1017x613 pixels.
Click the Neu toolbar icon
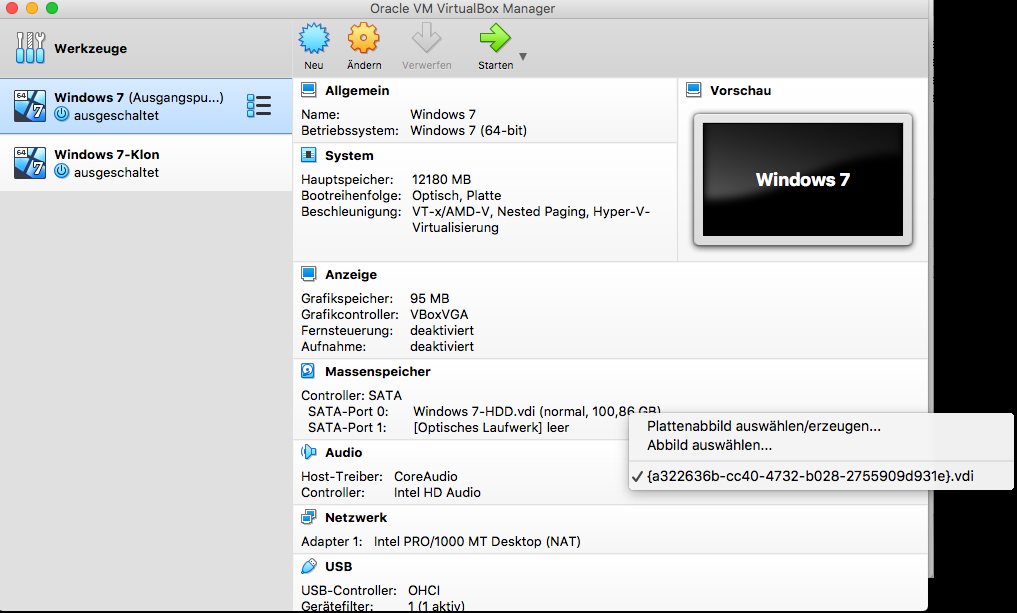point(314,38)
